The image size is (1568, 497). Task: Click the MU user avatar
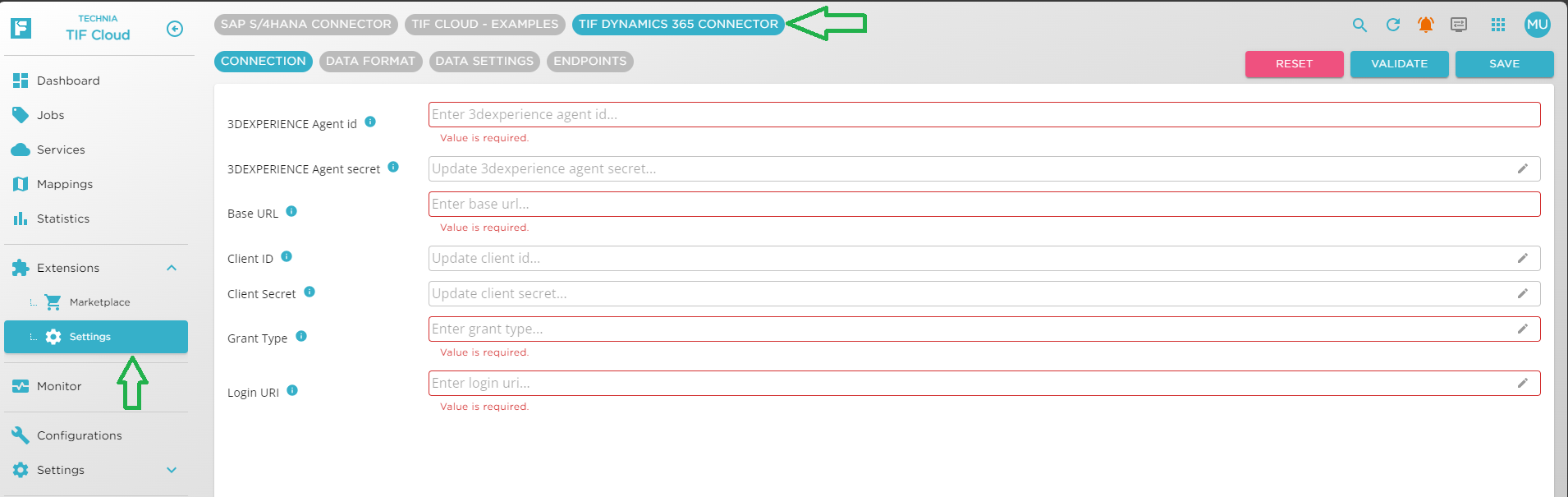1537,25
